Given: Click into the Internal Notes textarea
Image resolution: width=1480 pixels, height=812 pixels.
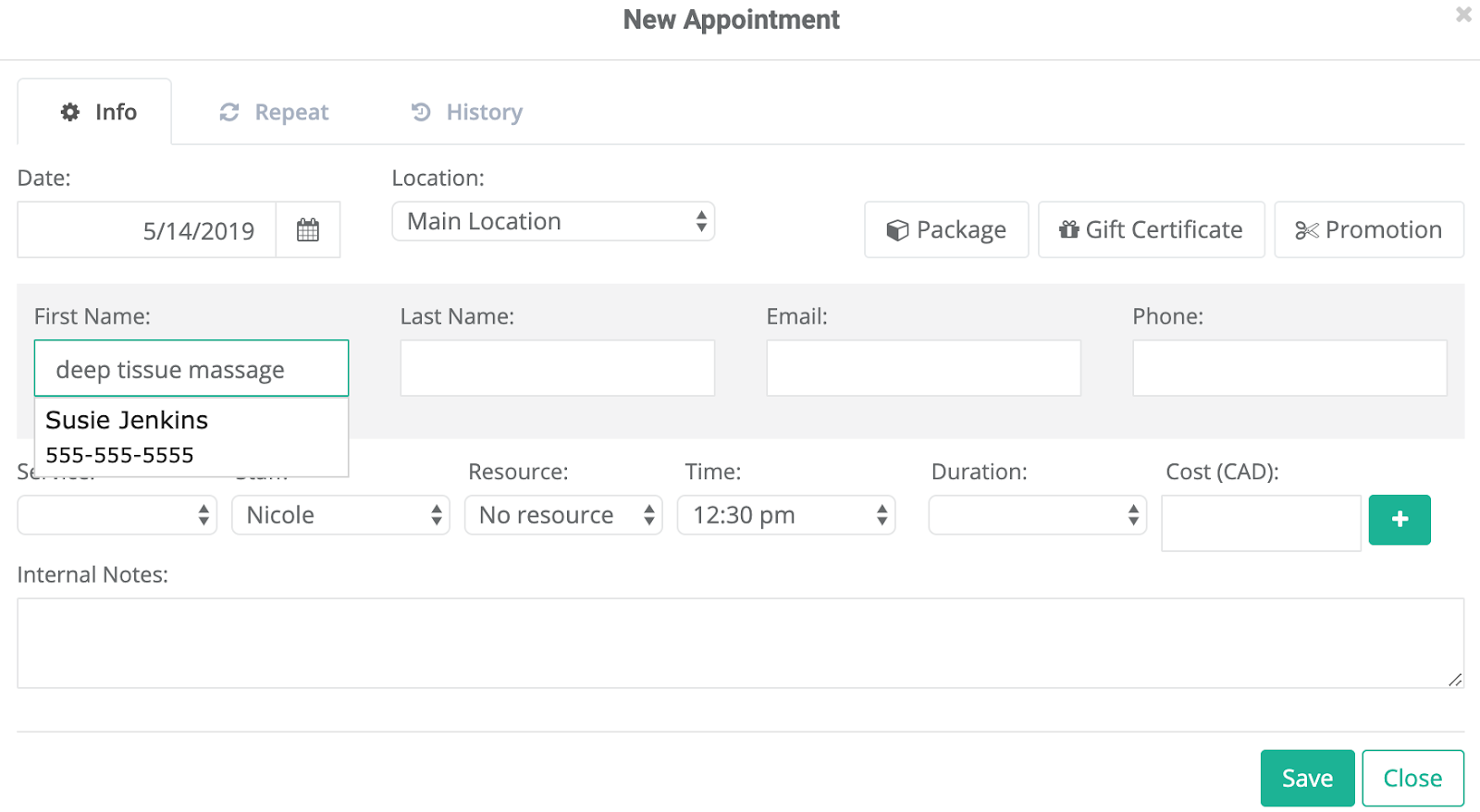Looking at the screenshot, I should coord(740,643).
